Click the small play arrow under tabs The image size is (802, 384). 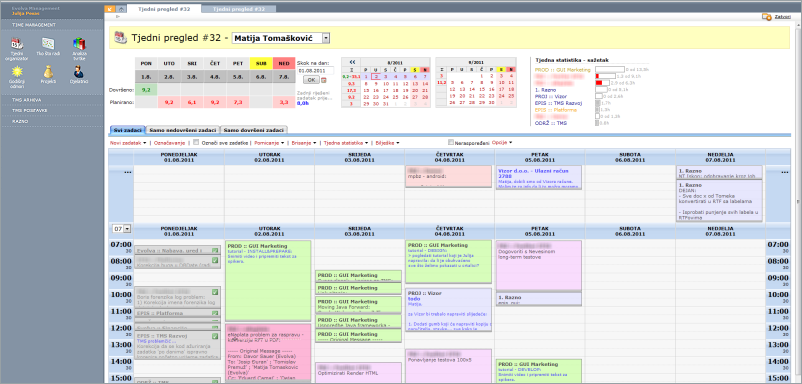click(x=118, y=17)
